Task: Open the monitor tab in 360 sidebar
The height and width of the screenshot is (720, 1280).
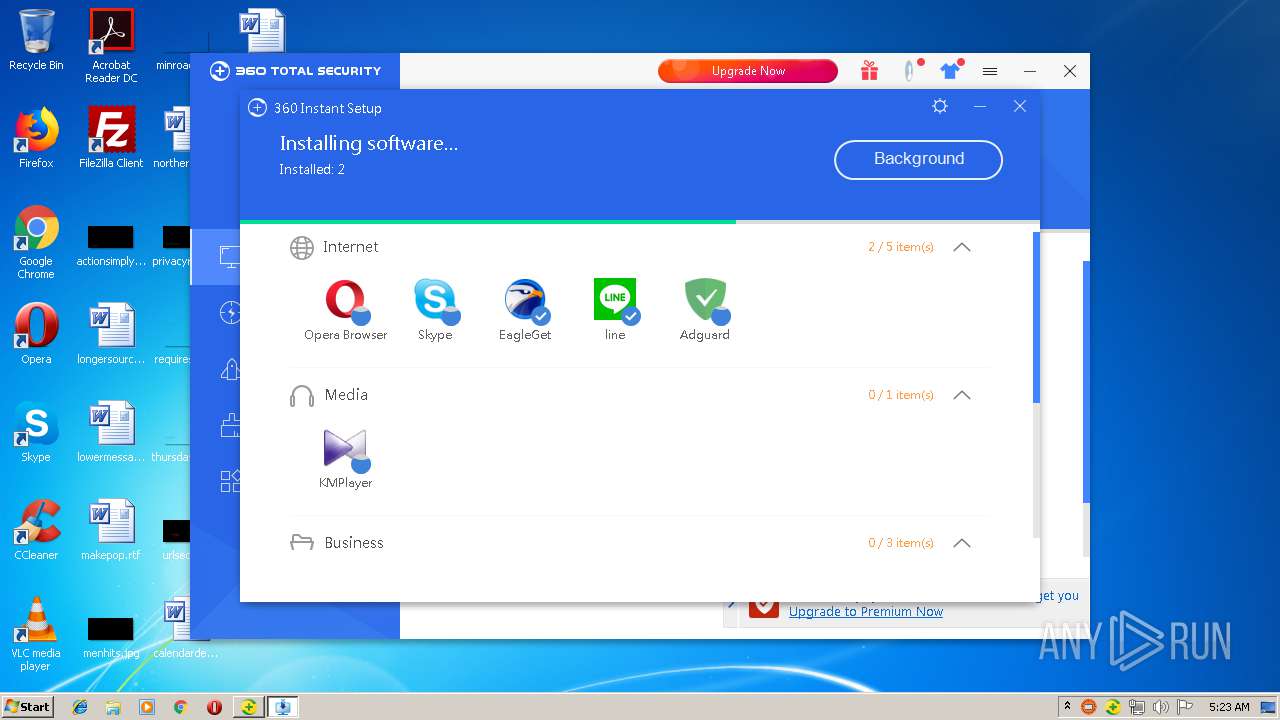Action: click(230, 257)
